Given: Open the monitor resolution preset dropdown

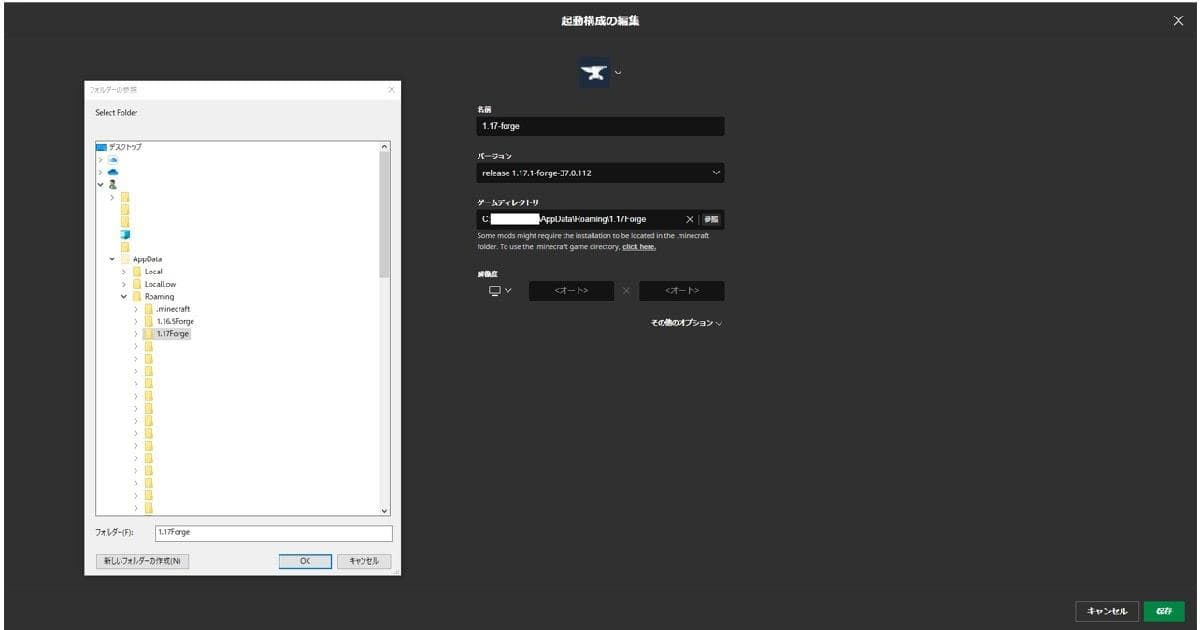Looking at the screenshot, I should pyautogui.click(x=499, y=291).
